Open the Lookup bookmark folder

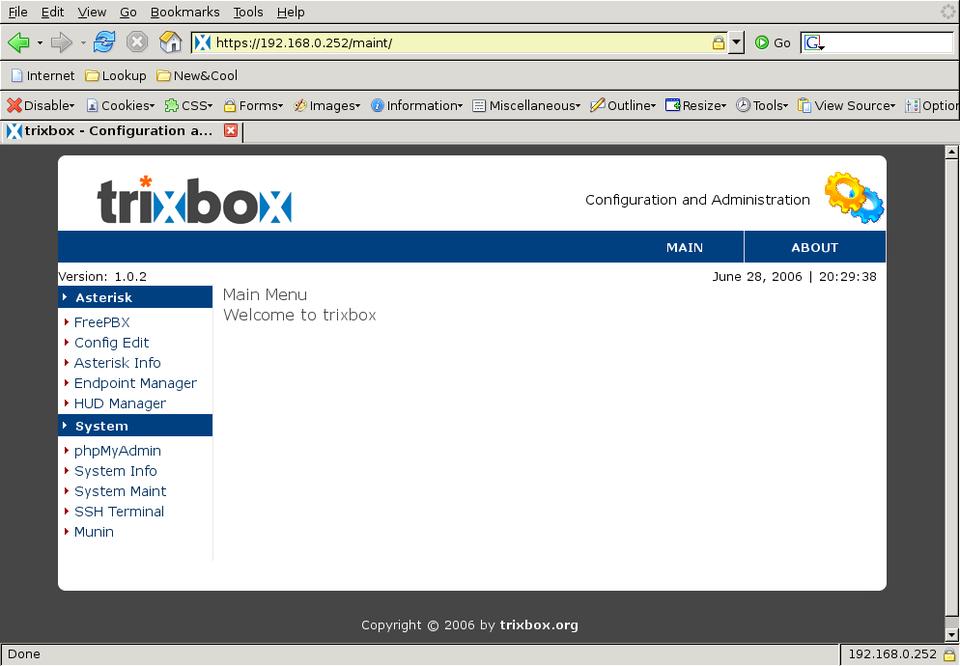(x=116, y=75)
